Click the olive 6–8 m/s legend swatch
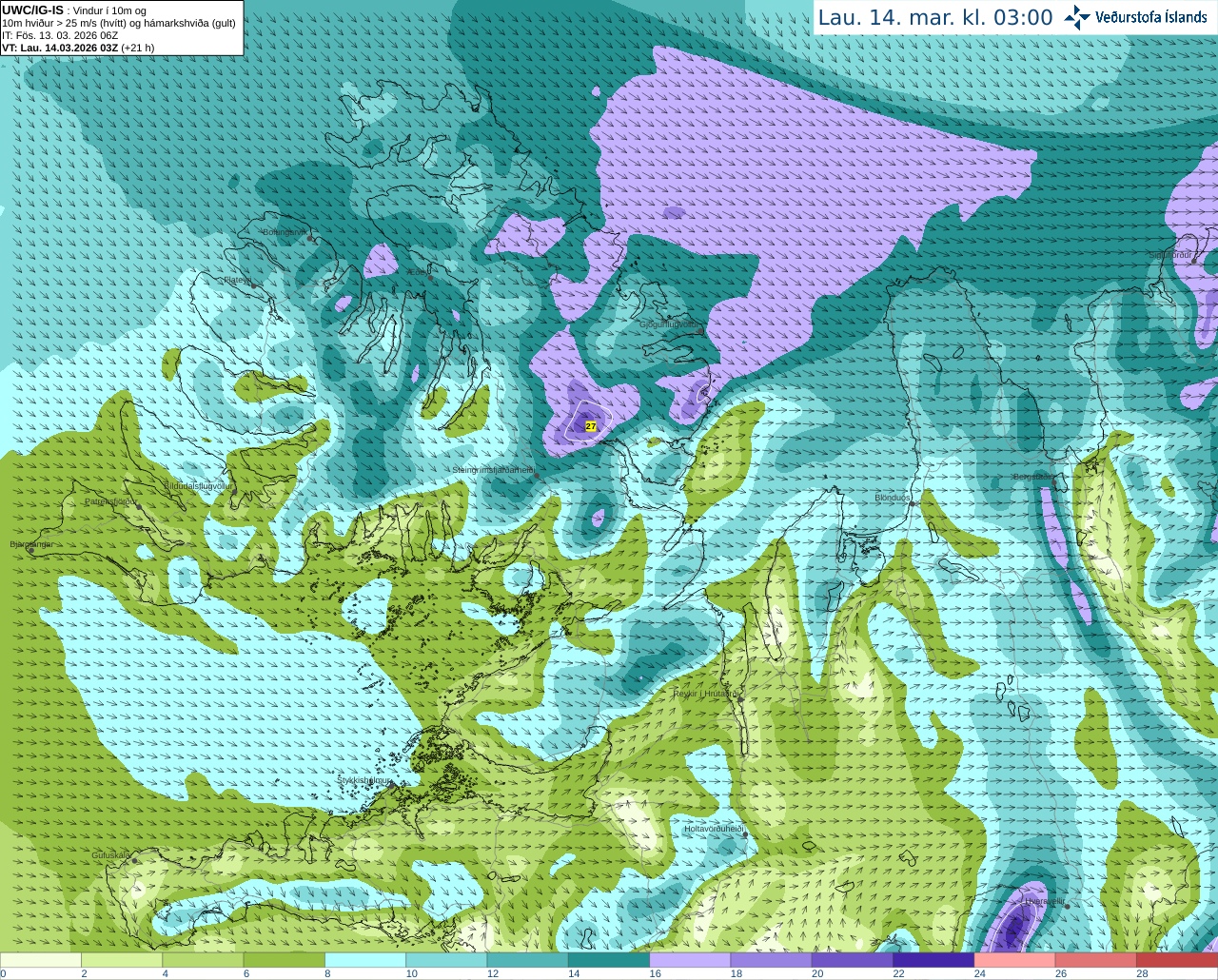The image size is (1218, 980). click(x=284, y=959)
